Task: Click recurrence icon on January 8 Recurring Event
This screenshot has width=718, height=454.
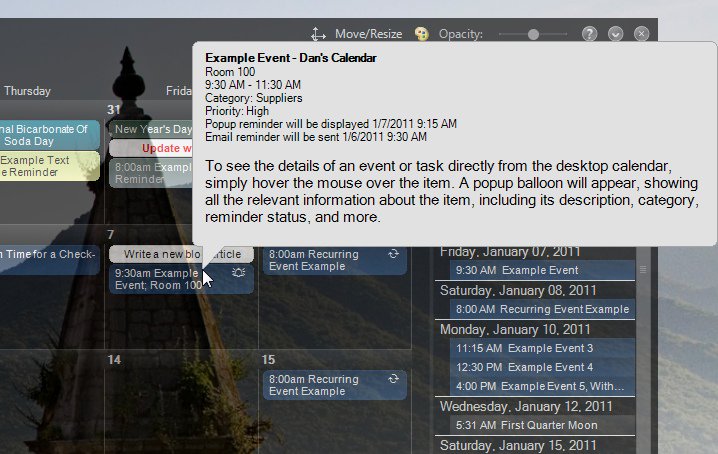Action: tap(393, 254)
